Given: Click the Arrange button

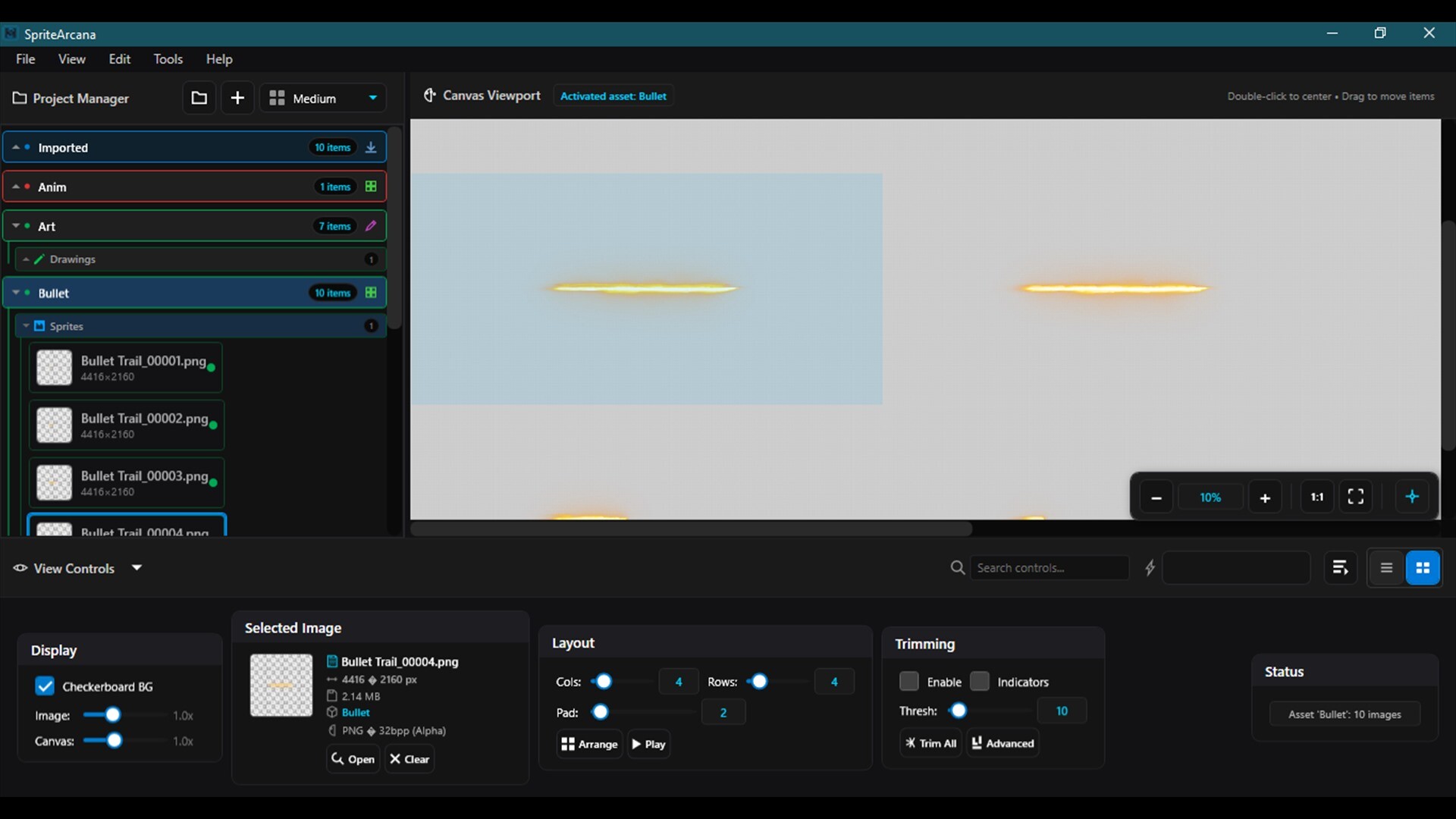Looking at the screenshot, I should tap(589, 744).
